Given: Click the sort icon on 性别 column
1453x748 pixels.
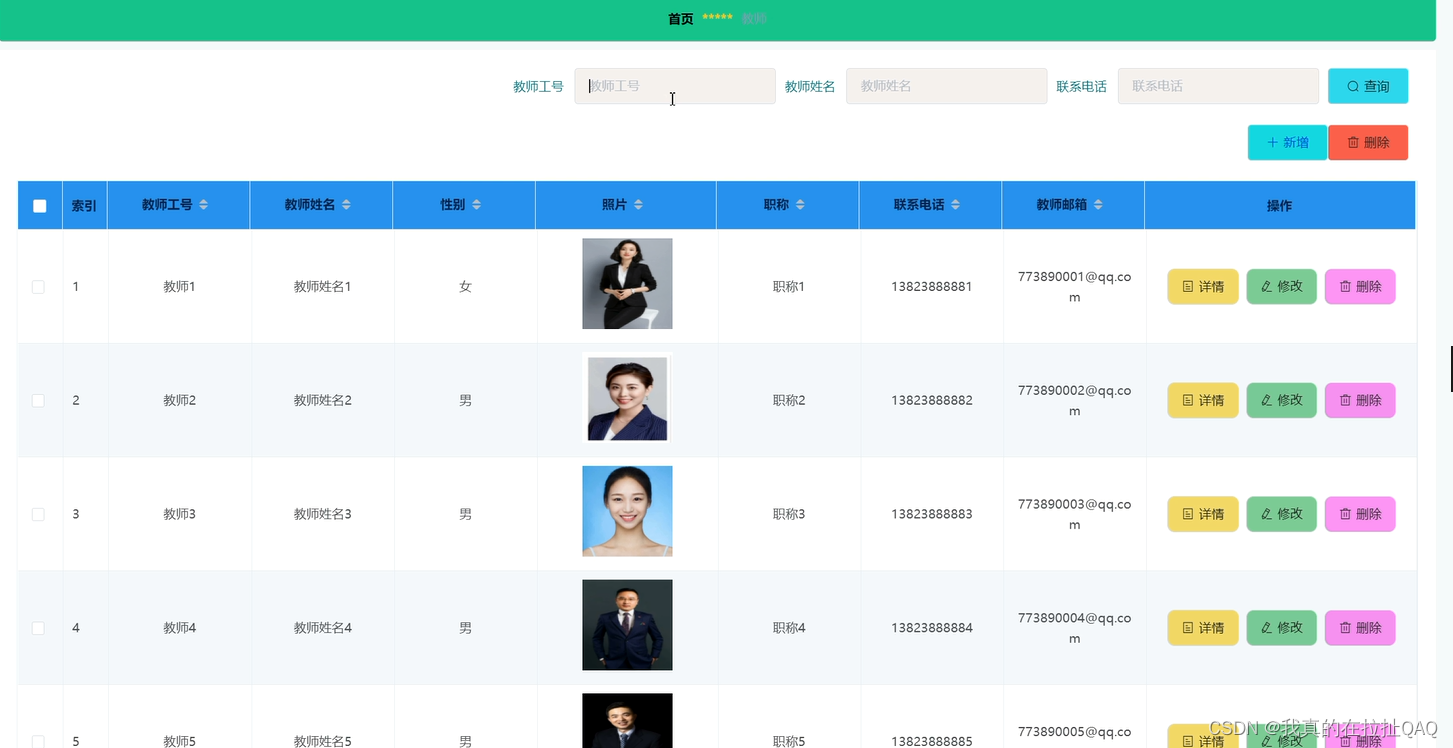Looking at the screenshot, I should point(477,204).
